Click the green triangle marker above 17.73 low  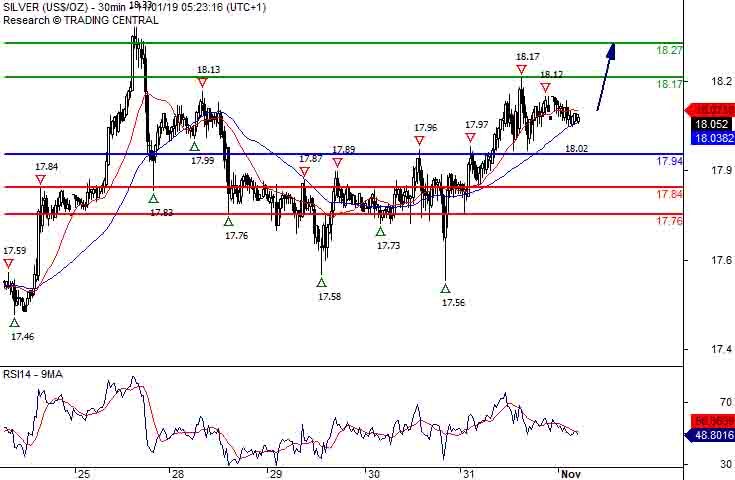pos(381,231)
